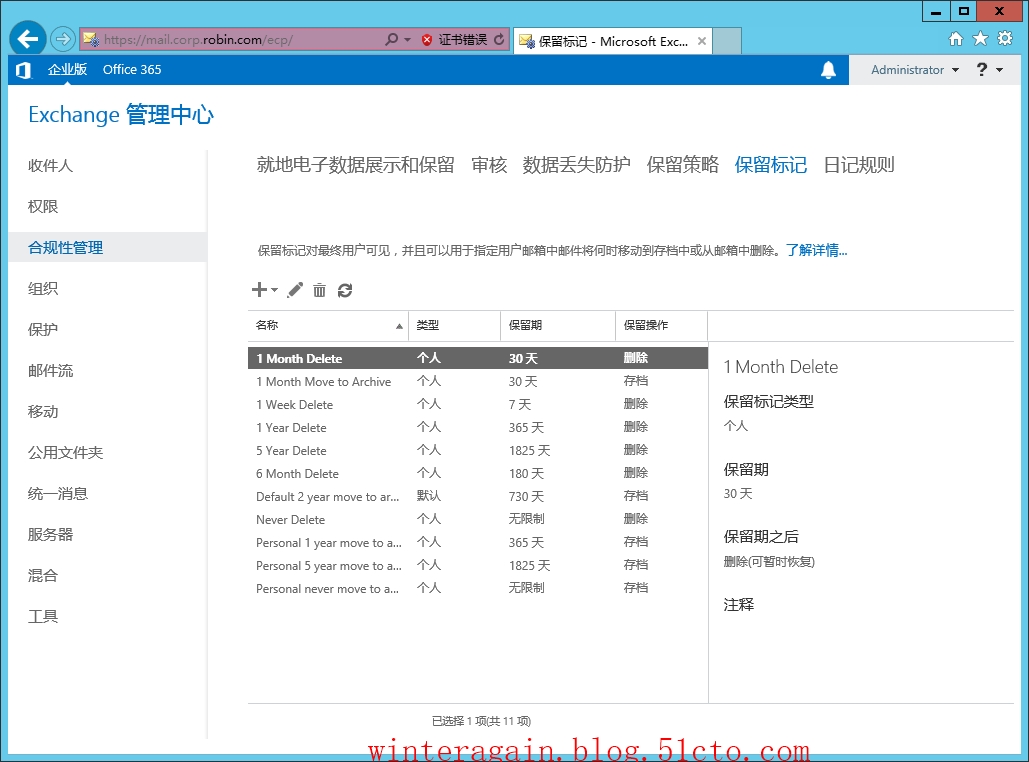Sort by the 名称 column header
This screenshot has height=762, width=1029.
point(328,326)
